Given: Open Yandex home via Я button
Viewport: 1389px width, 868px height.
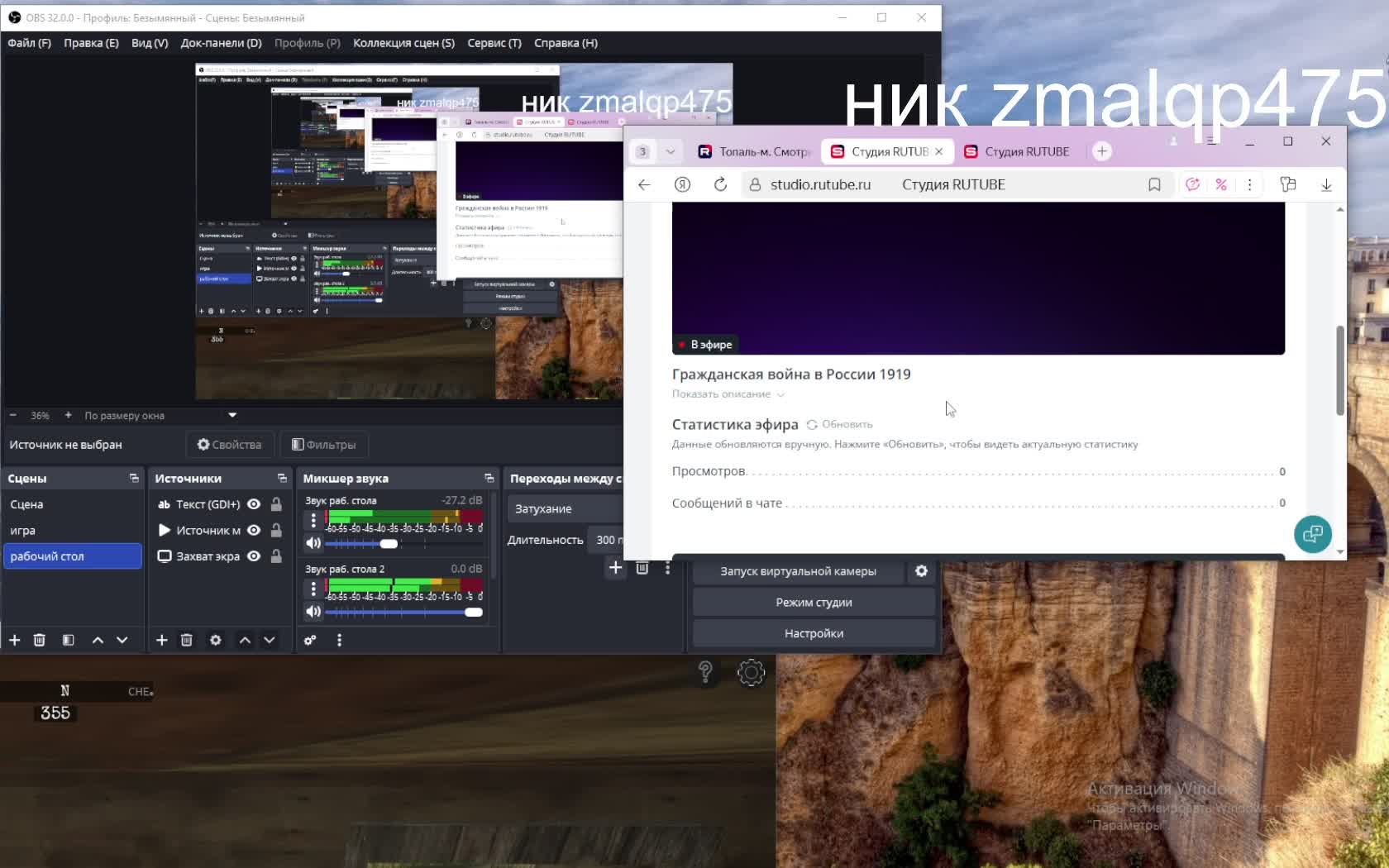Looking at the screenshot, I should [682, 184].
